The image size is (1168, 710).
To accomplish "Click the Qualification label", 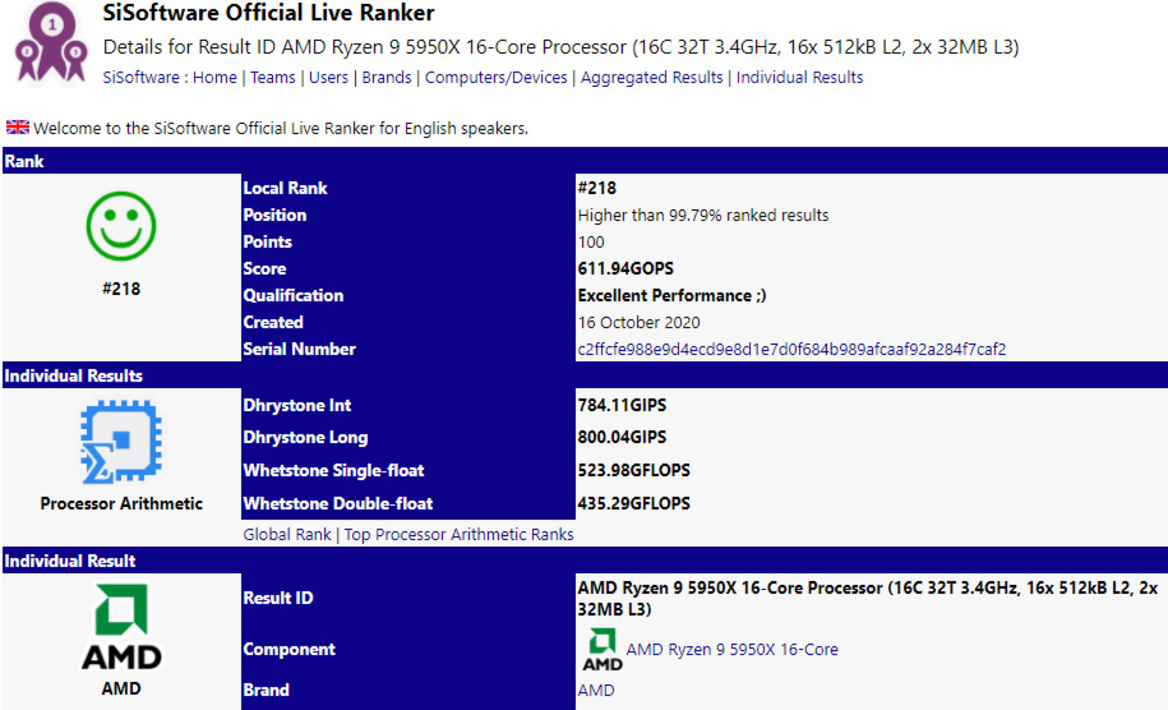I will [x=293, y=296].
